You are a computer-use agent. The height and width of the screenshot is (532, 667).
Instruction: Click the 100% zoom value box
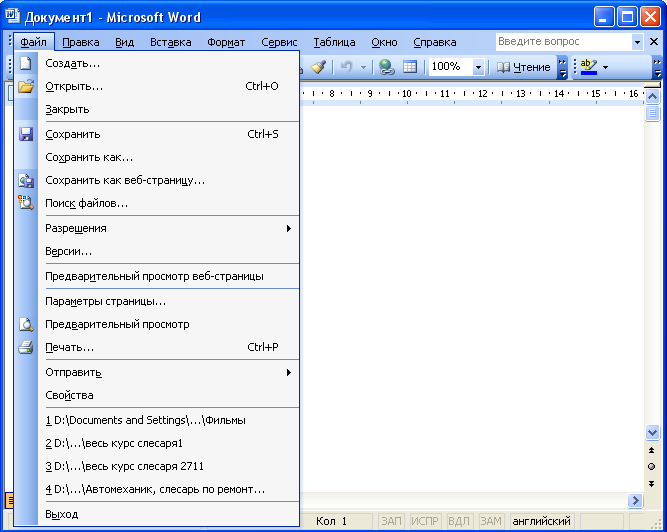point(451,67)
